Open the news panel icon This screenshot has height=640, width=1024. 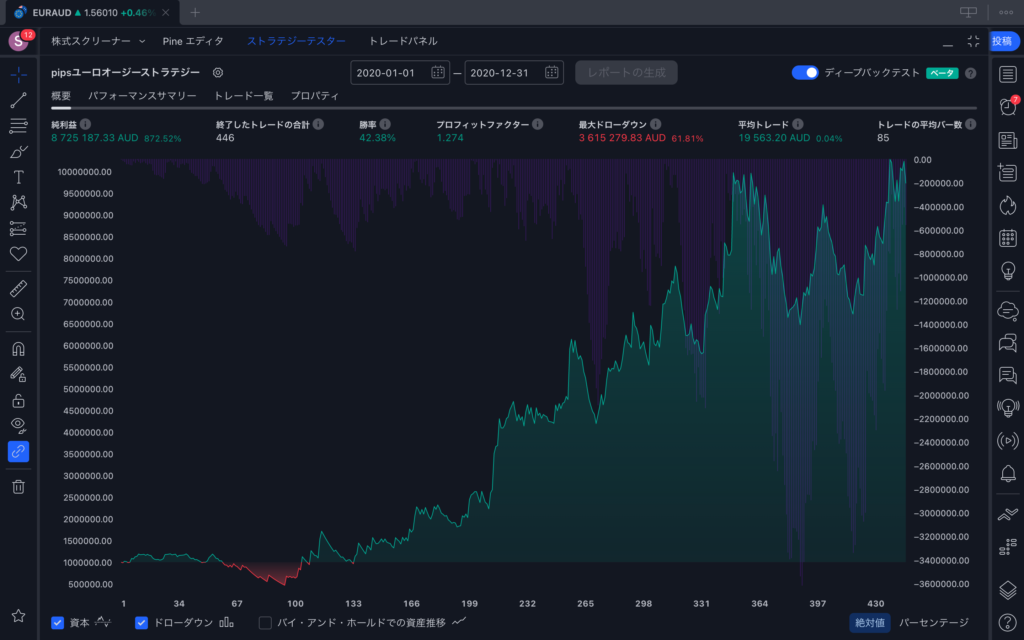point(1008,140)
